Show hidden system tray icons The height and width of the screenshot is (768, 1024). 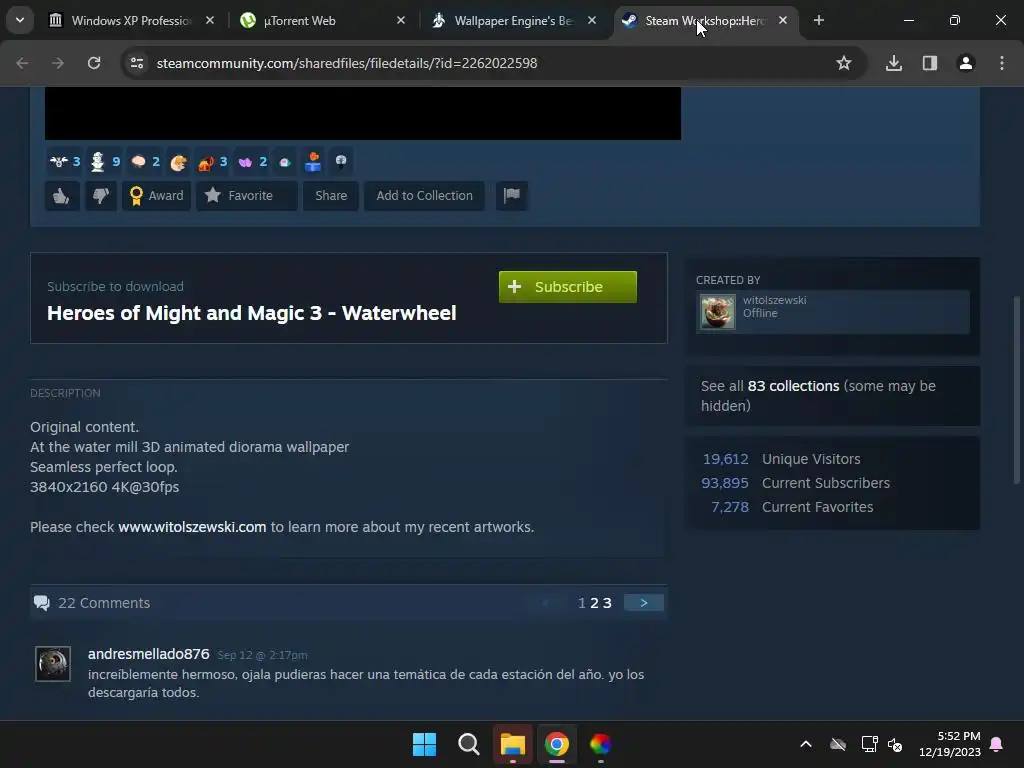(806, 744)
